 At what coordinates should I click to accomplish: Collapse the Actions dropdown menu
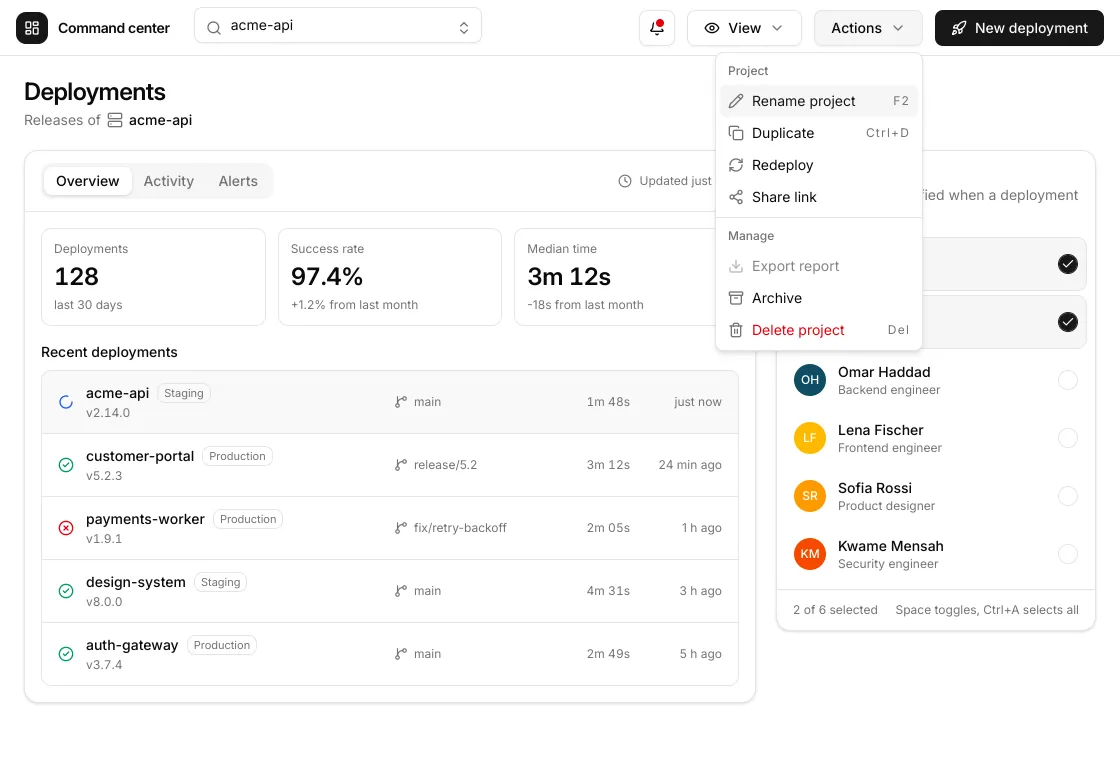coord(868,28)
